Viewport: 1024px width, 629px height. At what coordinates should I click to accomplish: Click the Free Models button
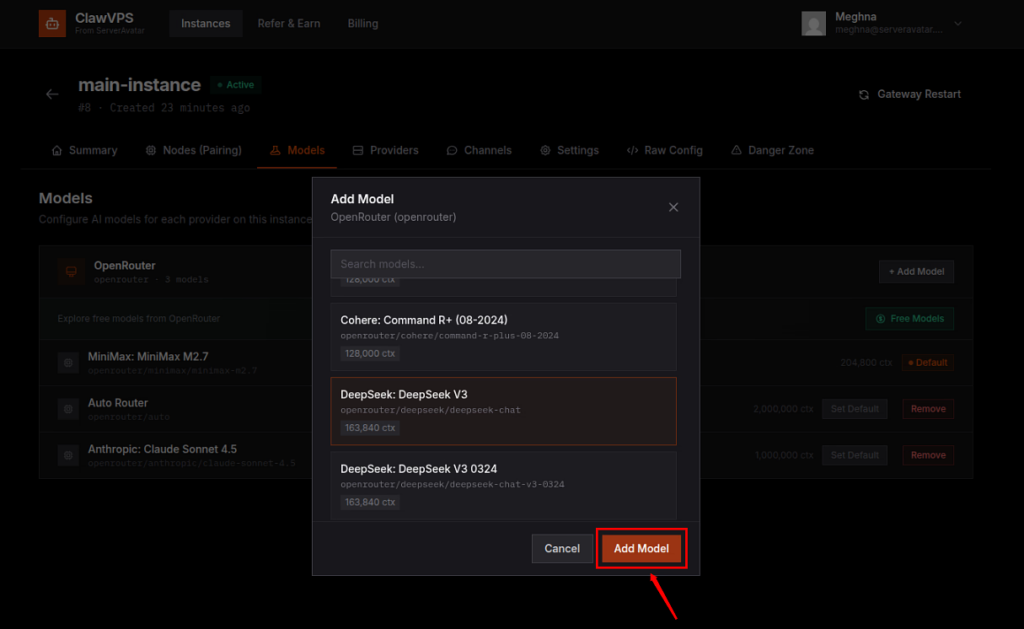tap(909, 318)
